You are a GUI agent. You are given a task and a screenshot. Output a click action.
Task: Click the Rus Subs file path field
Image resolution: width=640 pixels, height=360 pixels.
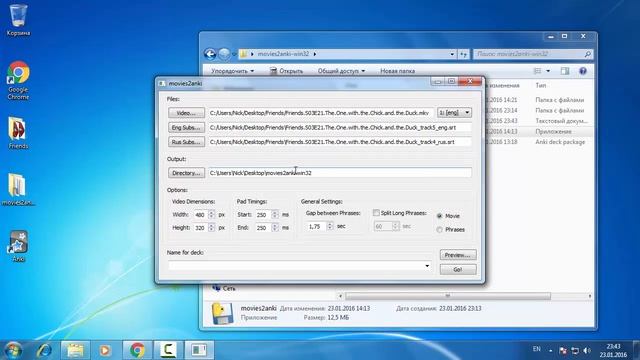(x=340, y=142)
